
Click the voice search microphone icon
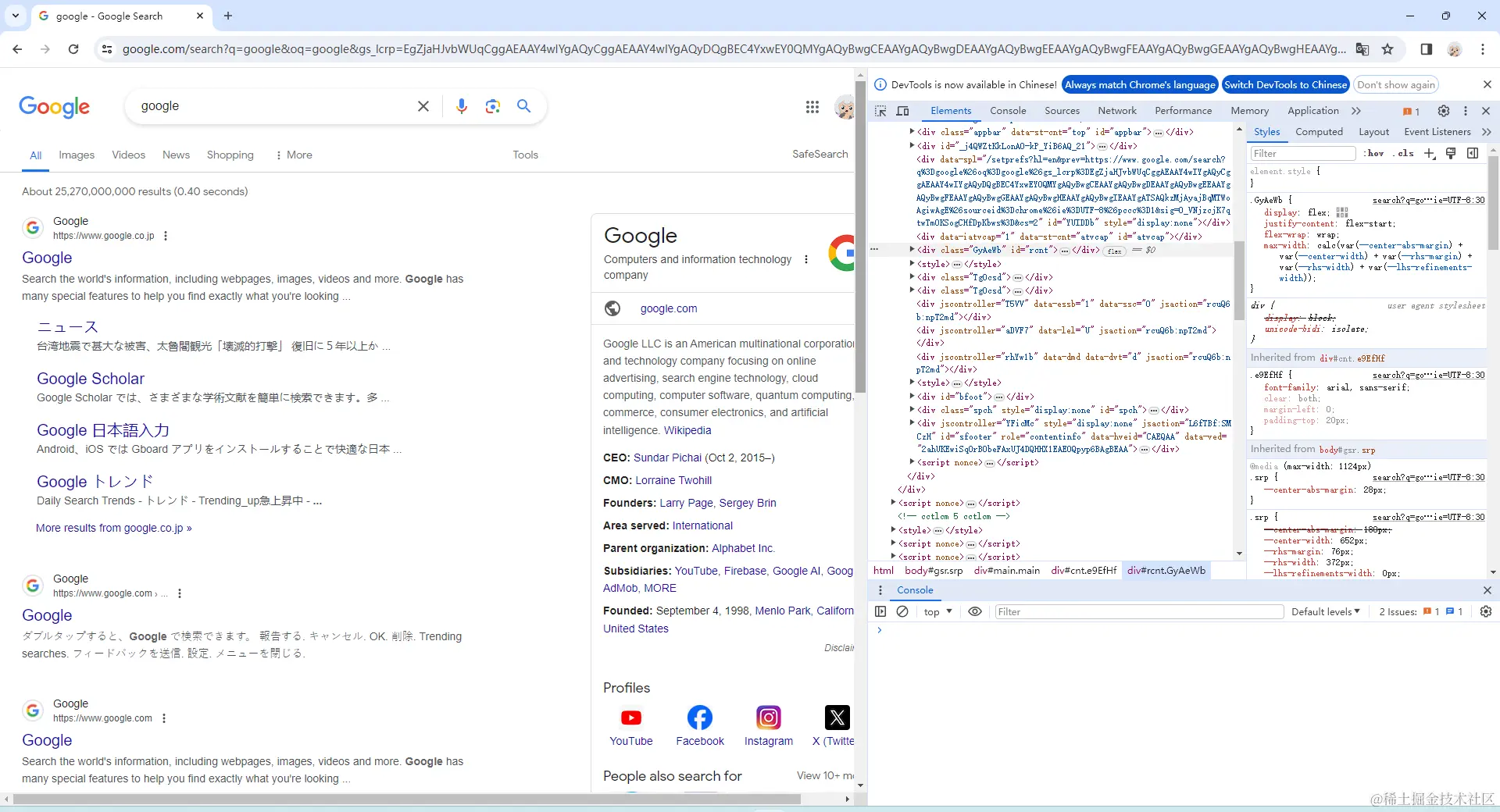(x=462, y=106)
